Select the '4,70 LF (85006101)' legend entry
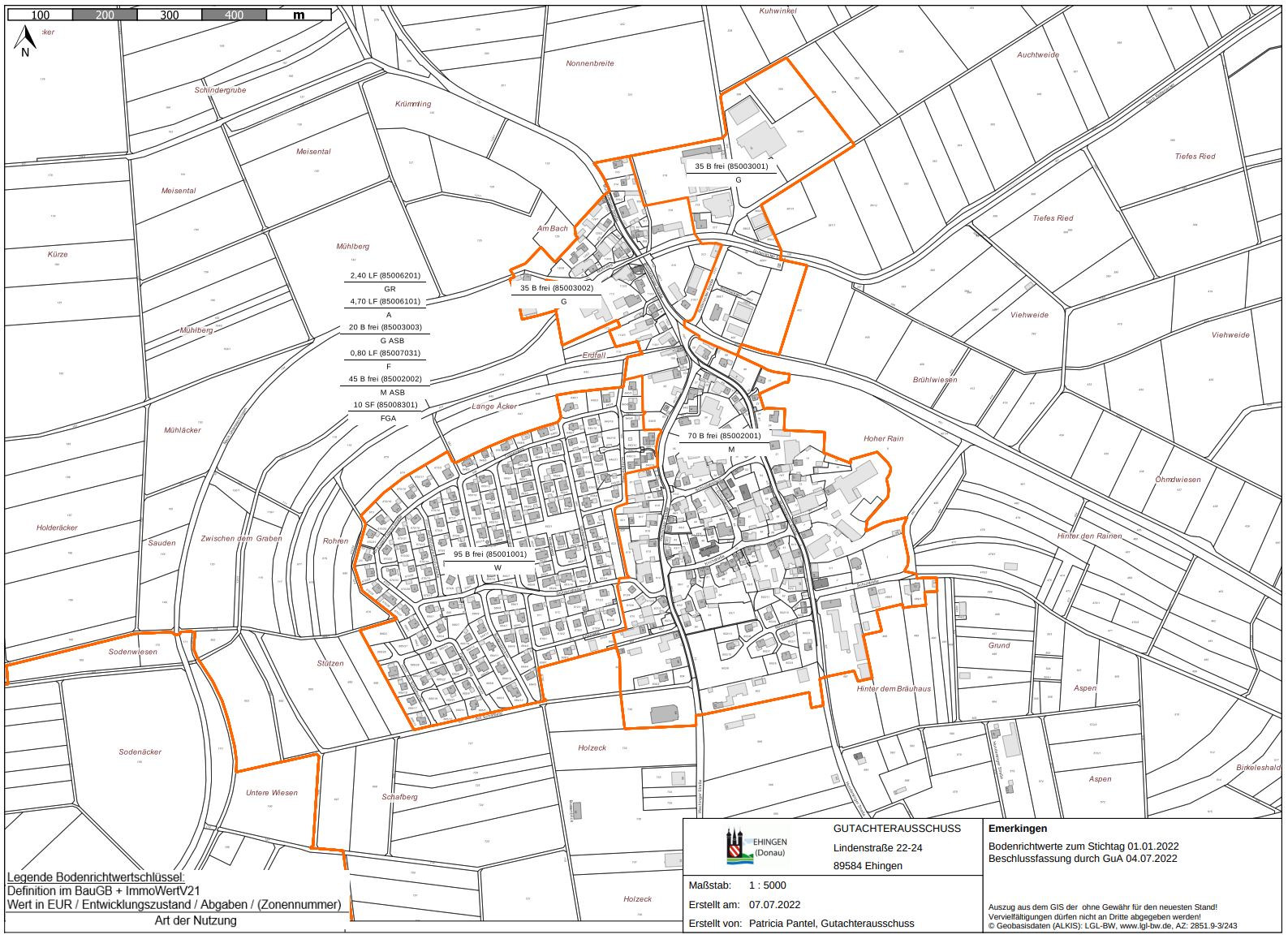This screenshot has height=939, width=1288. pos(385,301)
